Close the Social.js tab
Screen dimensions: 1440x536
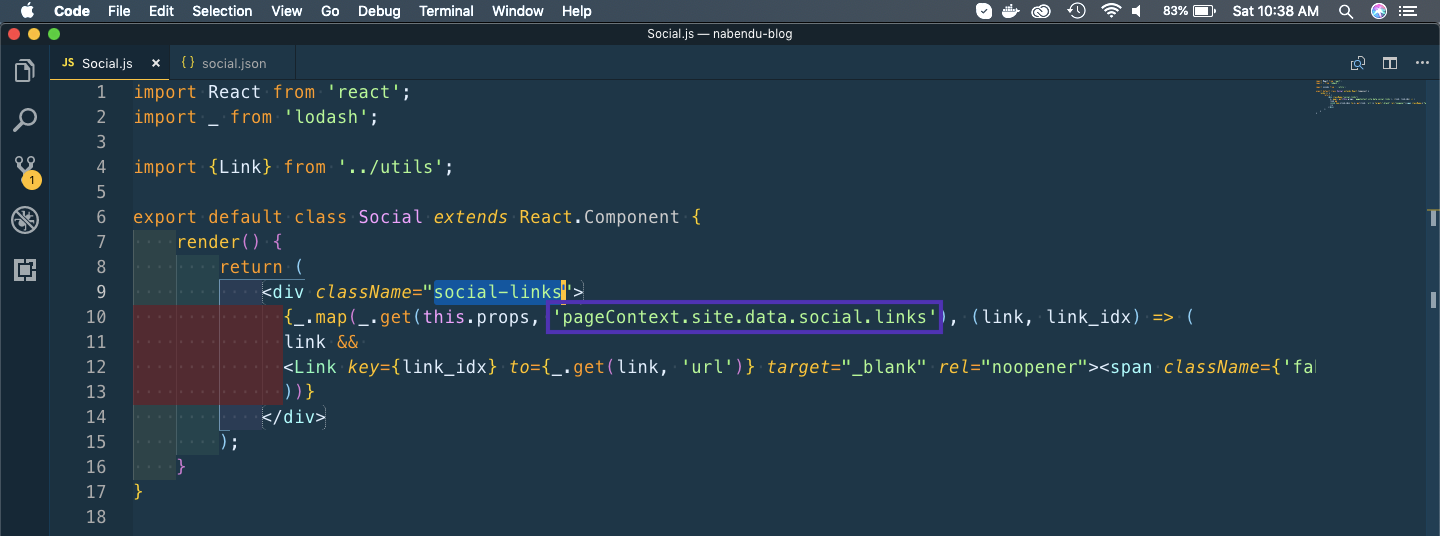click(x=155, y=63)
